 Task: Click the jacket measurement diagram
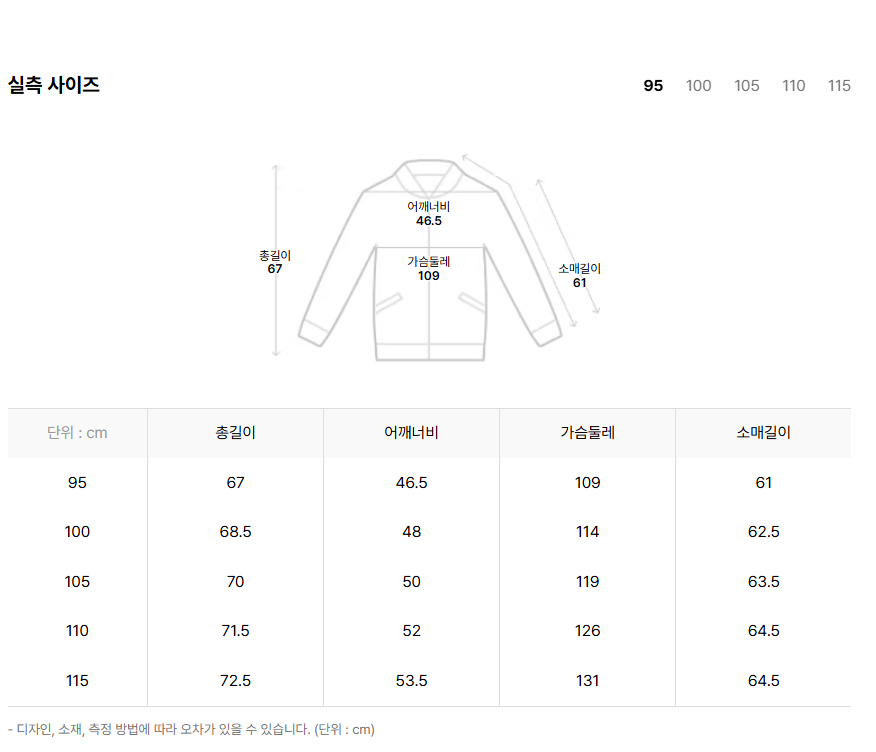click(430, 257)
